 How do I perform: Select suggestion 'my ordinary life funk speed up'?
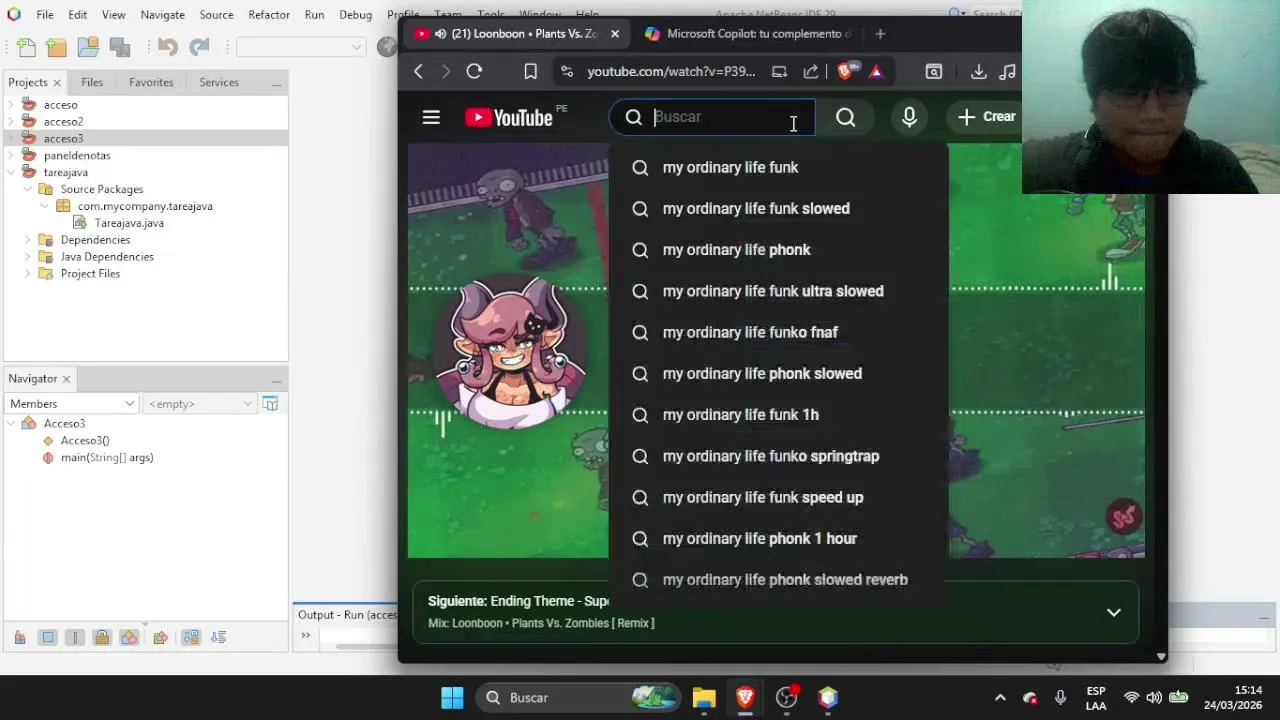(x=778, y=497)
